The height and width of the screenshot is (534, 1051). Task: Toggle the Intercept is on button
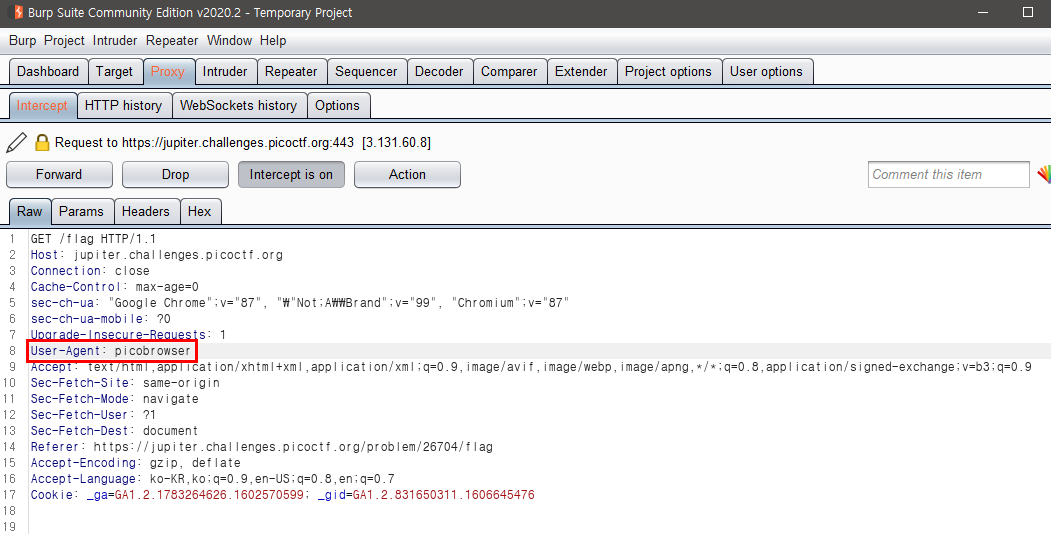[x=291, y=174]
